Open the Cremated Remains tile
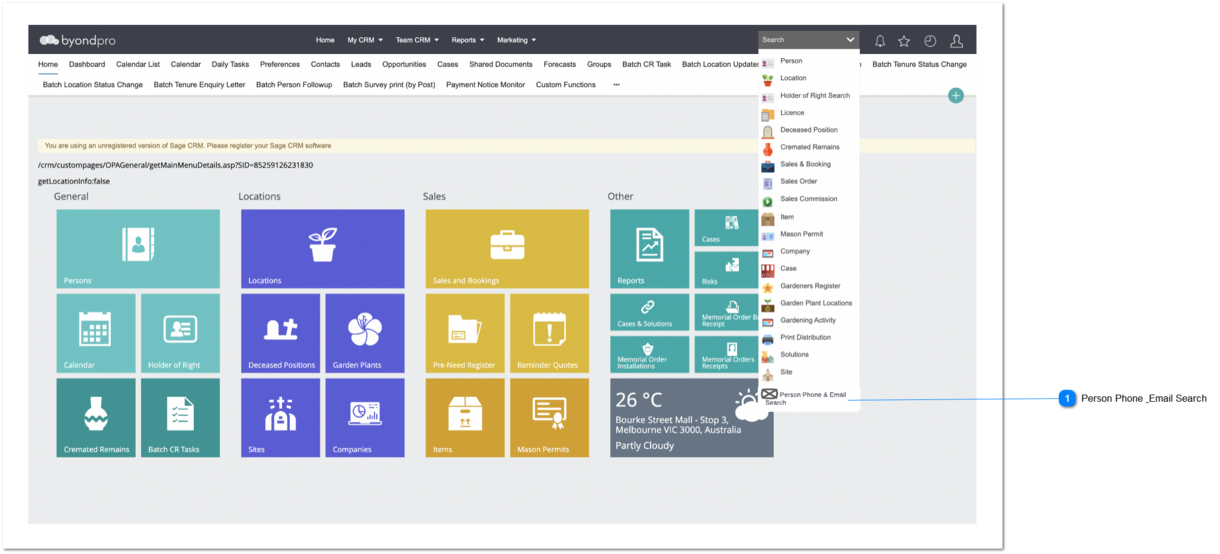 point(96,418)
